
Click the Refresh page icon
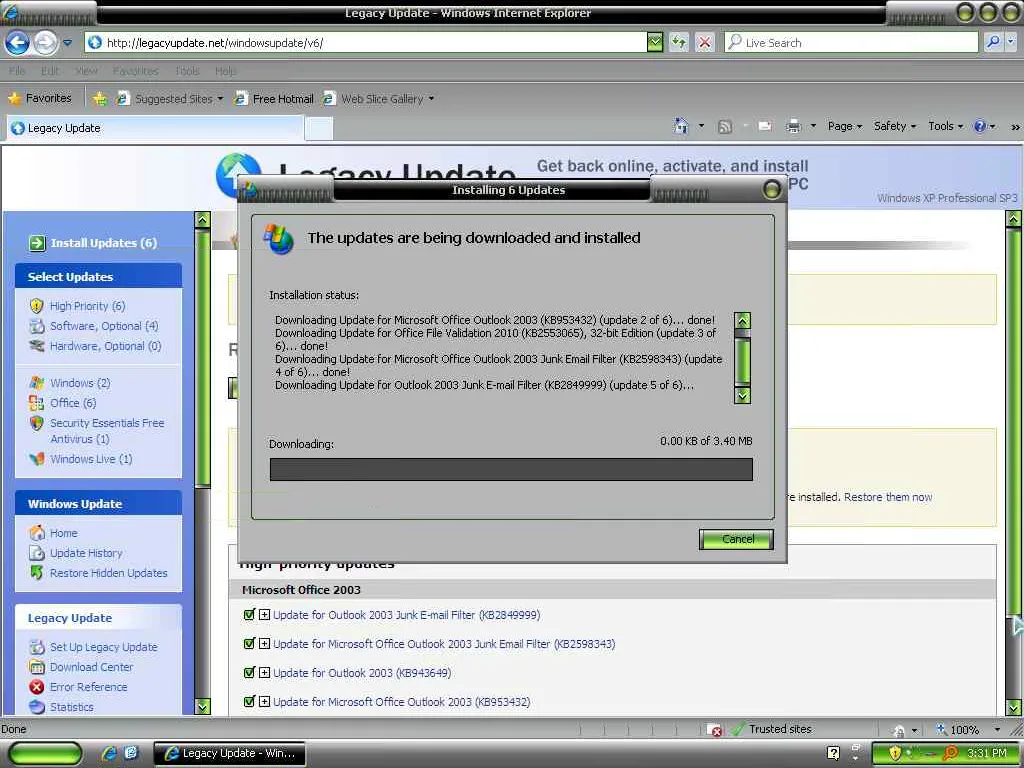(x=679, y=42)
